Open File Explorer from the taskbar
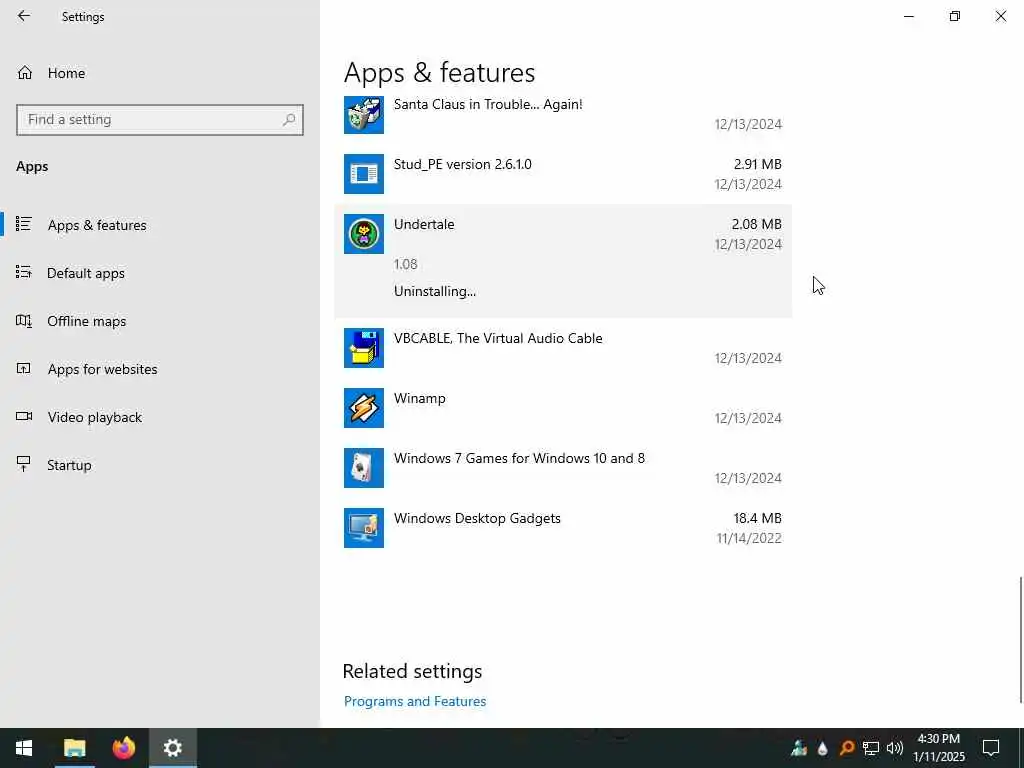 (74, 748)
